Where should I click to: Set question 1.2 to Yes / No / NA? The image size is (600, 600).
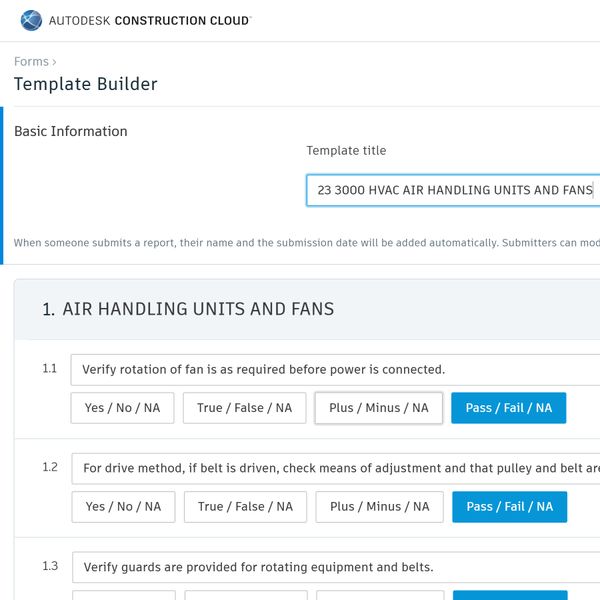tap(123, 507)
